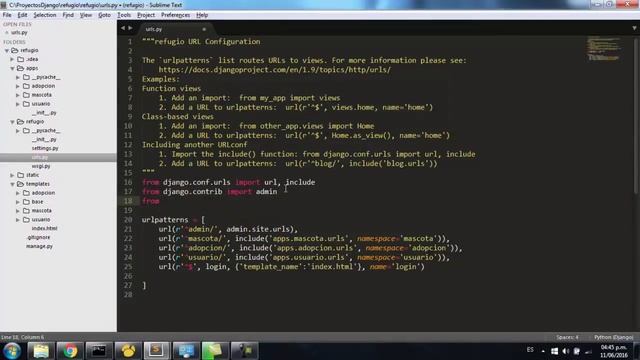The image size is (640, 360).
Task: Collapse the templates folder arrow
Action: point(12,184)
